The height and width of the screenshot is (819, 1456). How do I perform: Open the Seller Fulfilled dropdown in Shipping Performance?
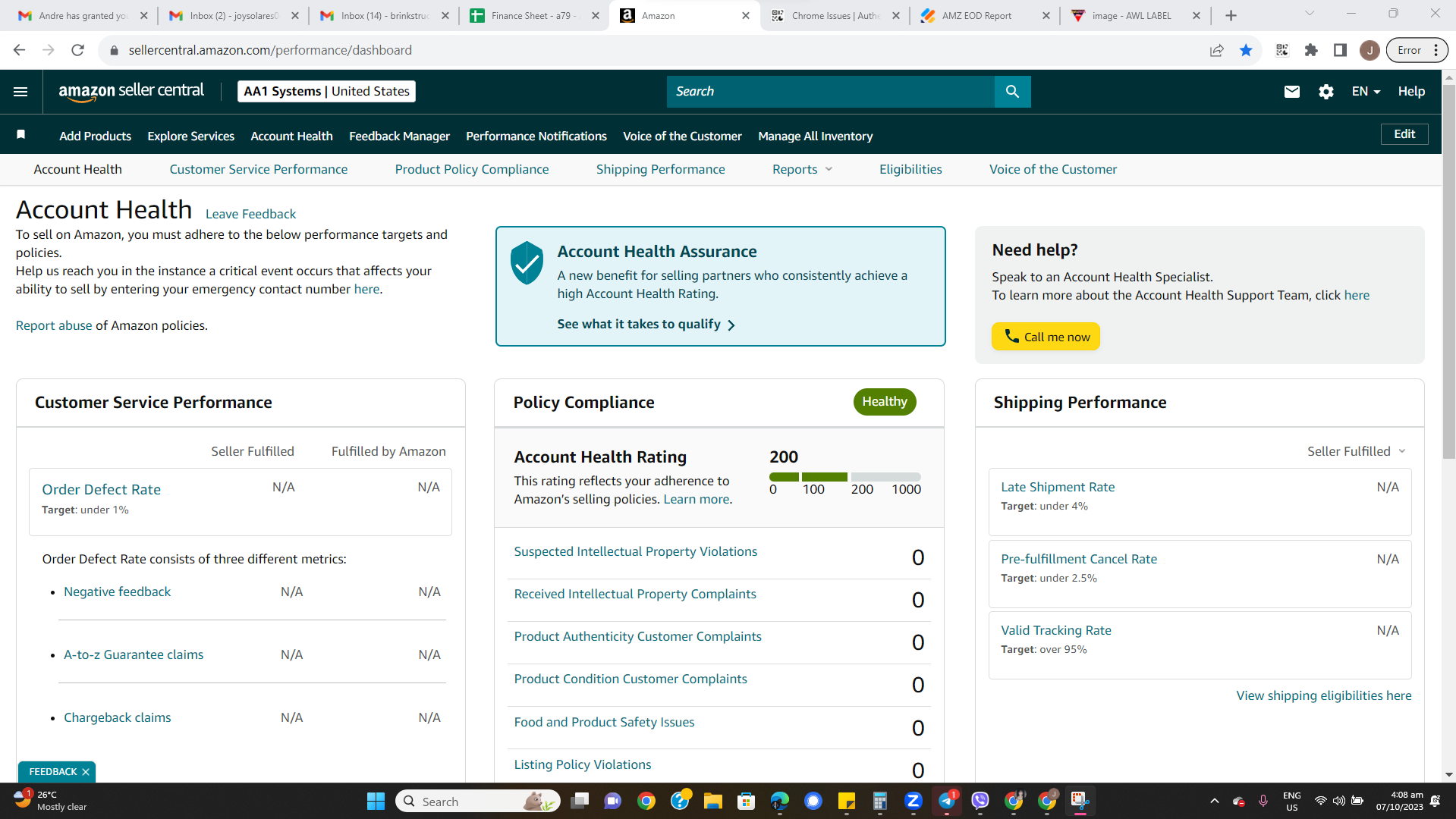[1357, 451]
